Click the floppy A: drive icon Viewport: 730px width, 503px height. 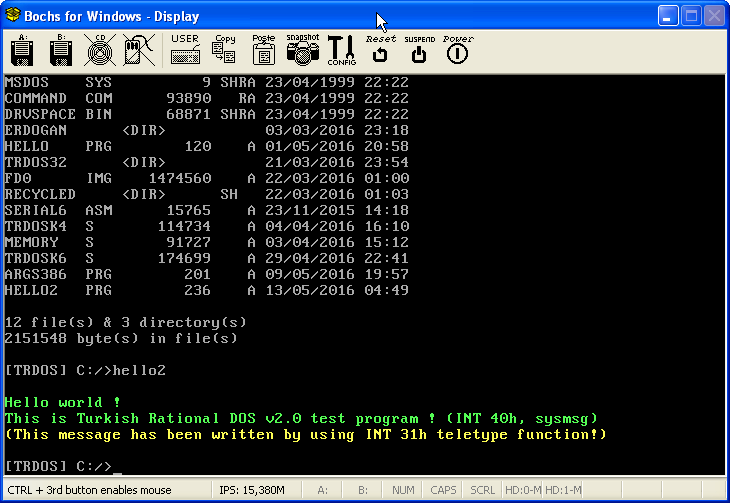point(22,50)
